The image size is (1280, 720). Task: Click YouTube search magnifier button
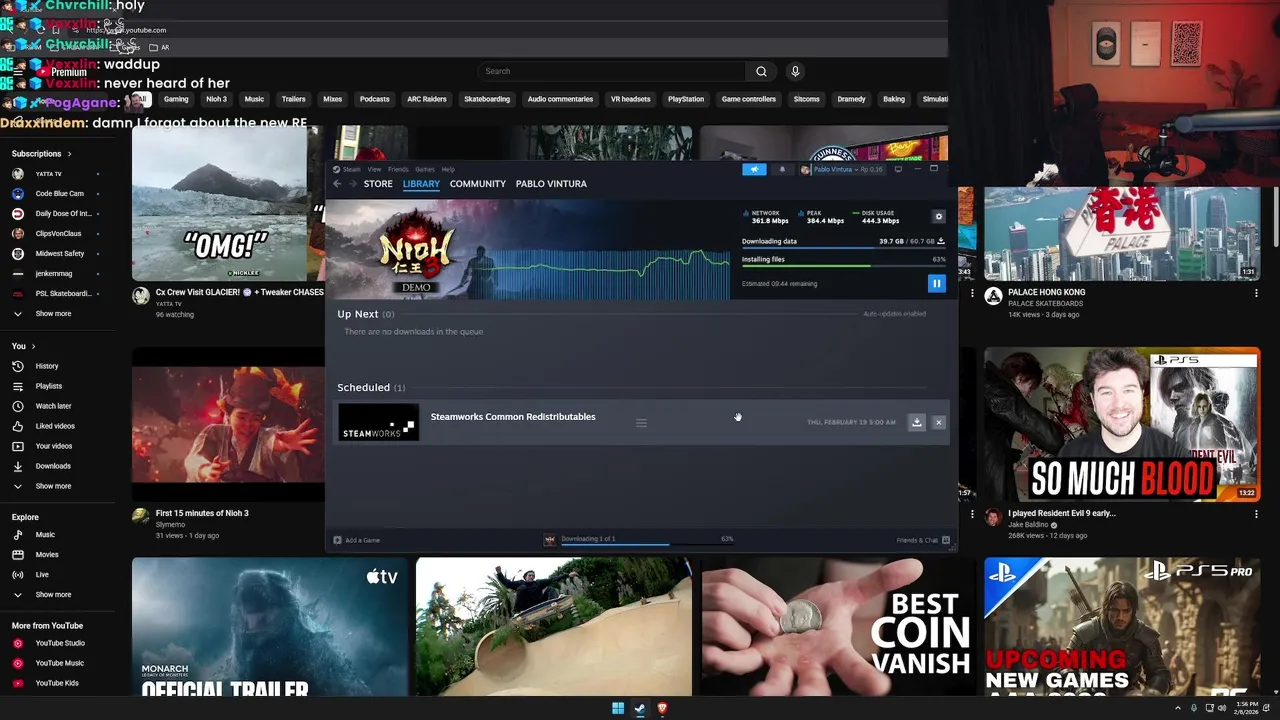coord(761,71)
